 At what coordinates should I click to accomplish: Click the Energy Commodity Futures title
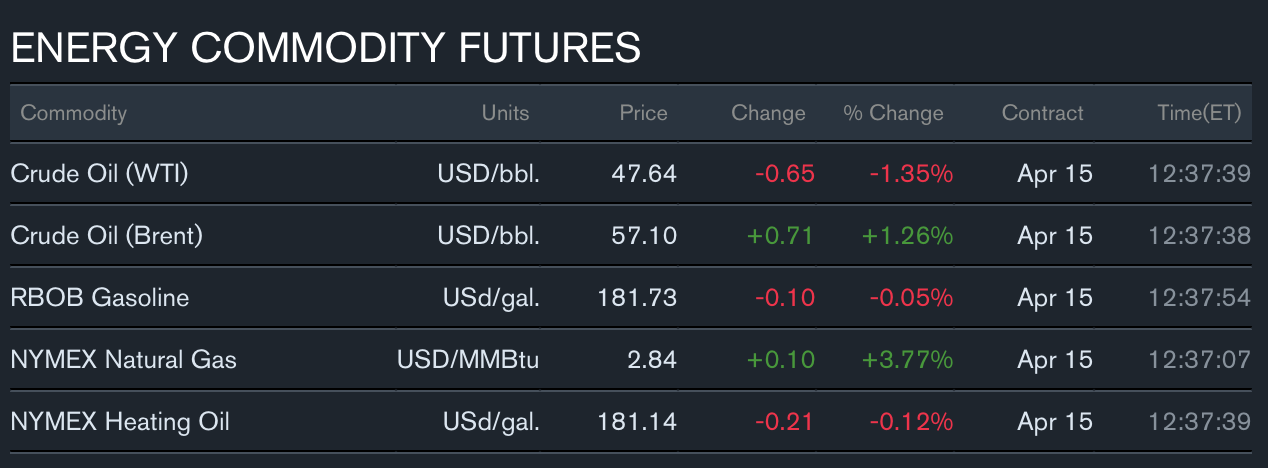pos(325,48)
